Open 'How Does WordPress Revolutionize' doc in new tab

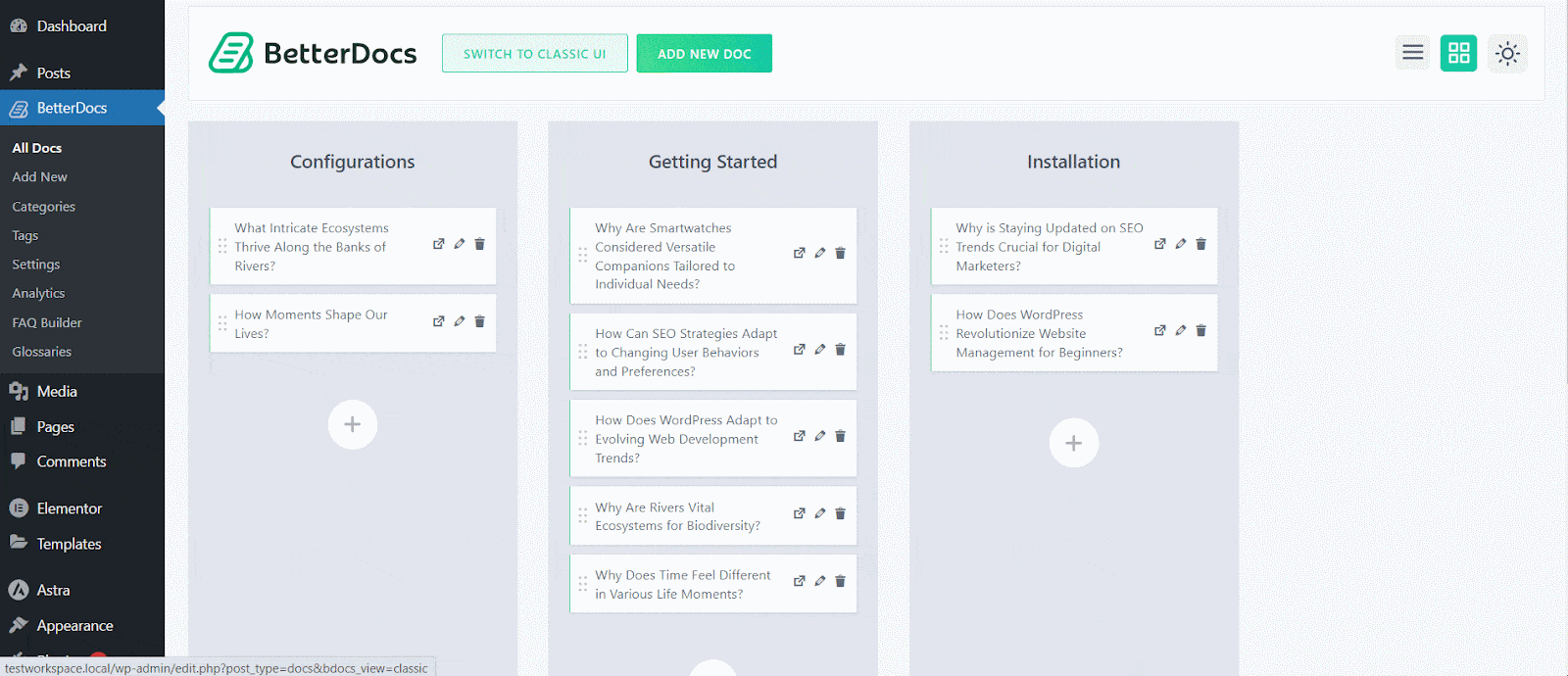(1159, 331)
